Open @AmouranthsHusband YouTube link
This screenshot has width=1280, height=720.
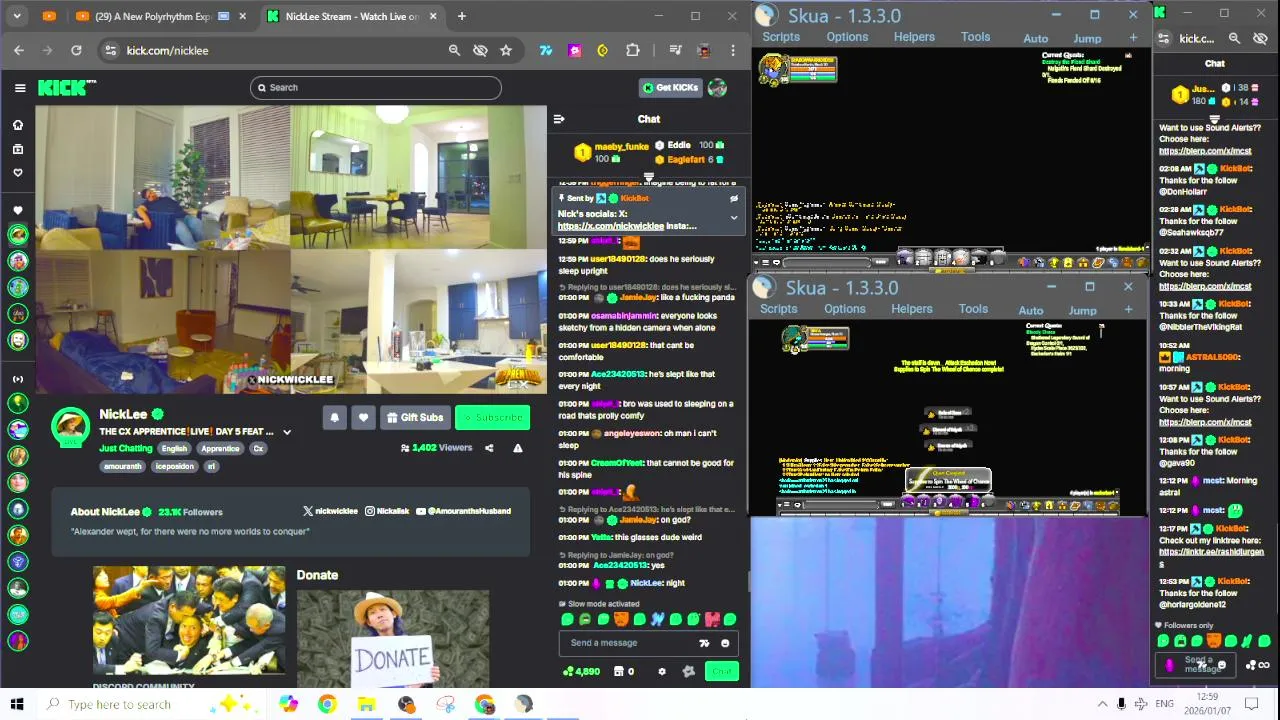pos(463,511)
